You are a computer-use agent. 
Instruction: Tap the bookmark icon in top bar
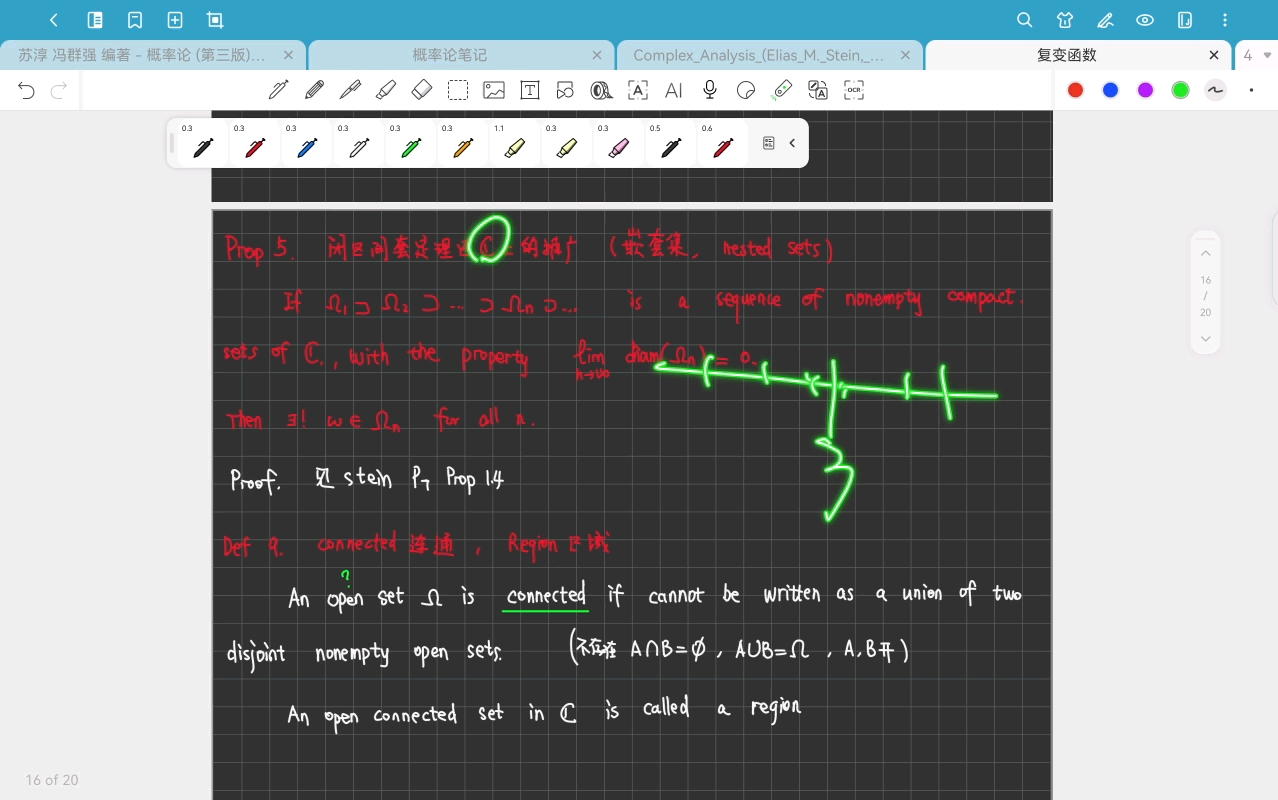pyautogui.click(x=135, y=20)
